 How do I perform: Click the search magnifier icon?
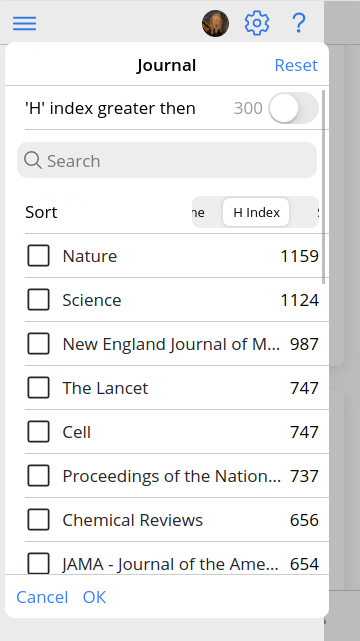point(33,160)
